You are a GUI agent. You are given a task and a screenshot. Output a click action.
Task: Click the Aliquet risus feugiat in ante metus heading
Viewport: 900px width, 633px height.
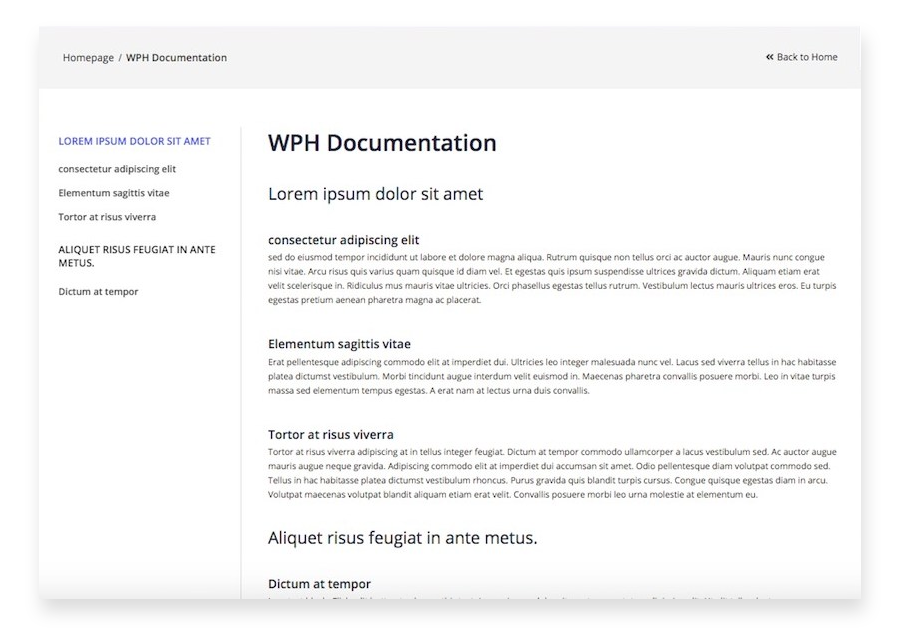pyautogui.click(x=402, y=538)
